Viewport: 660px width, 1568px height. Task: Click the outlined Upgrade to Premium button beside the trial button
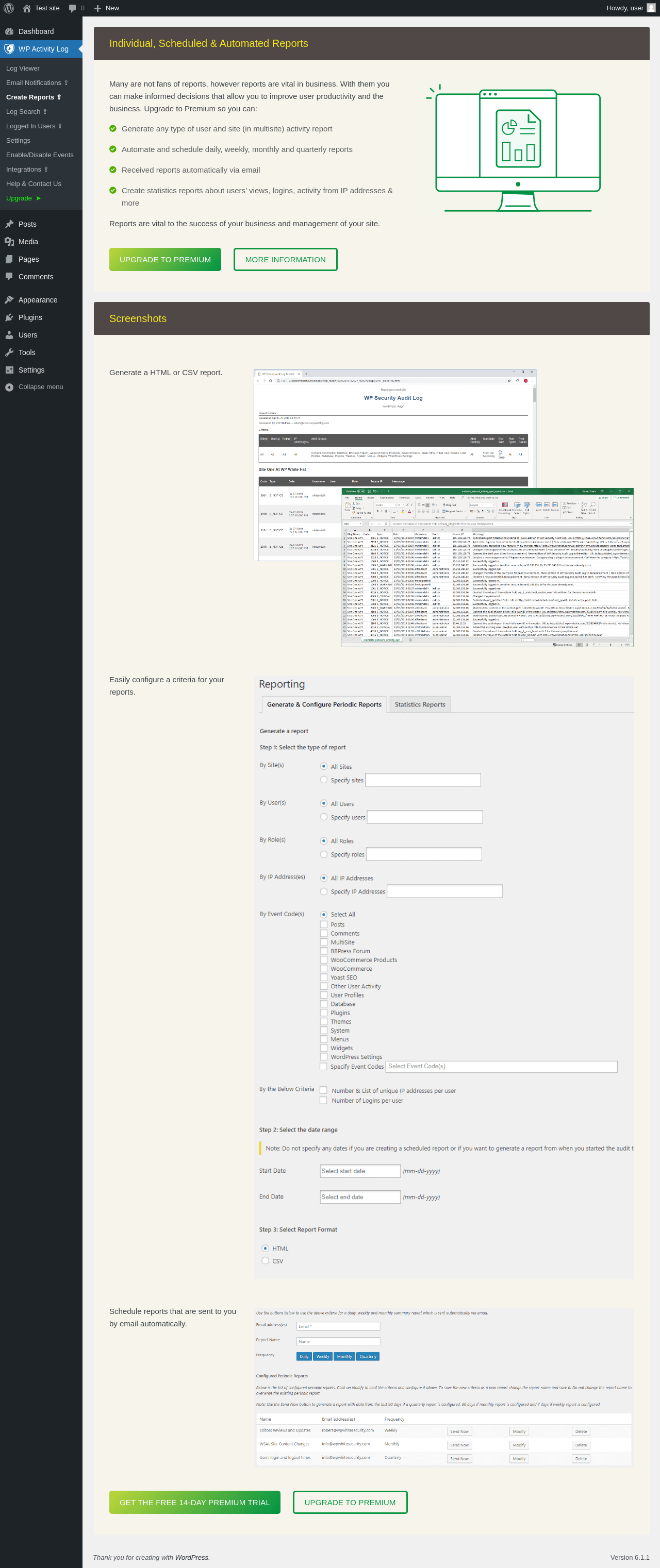coord(350,1502)
